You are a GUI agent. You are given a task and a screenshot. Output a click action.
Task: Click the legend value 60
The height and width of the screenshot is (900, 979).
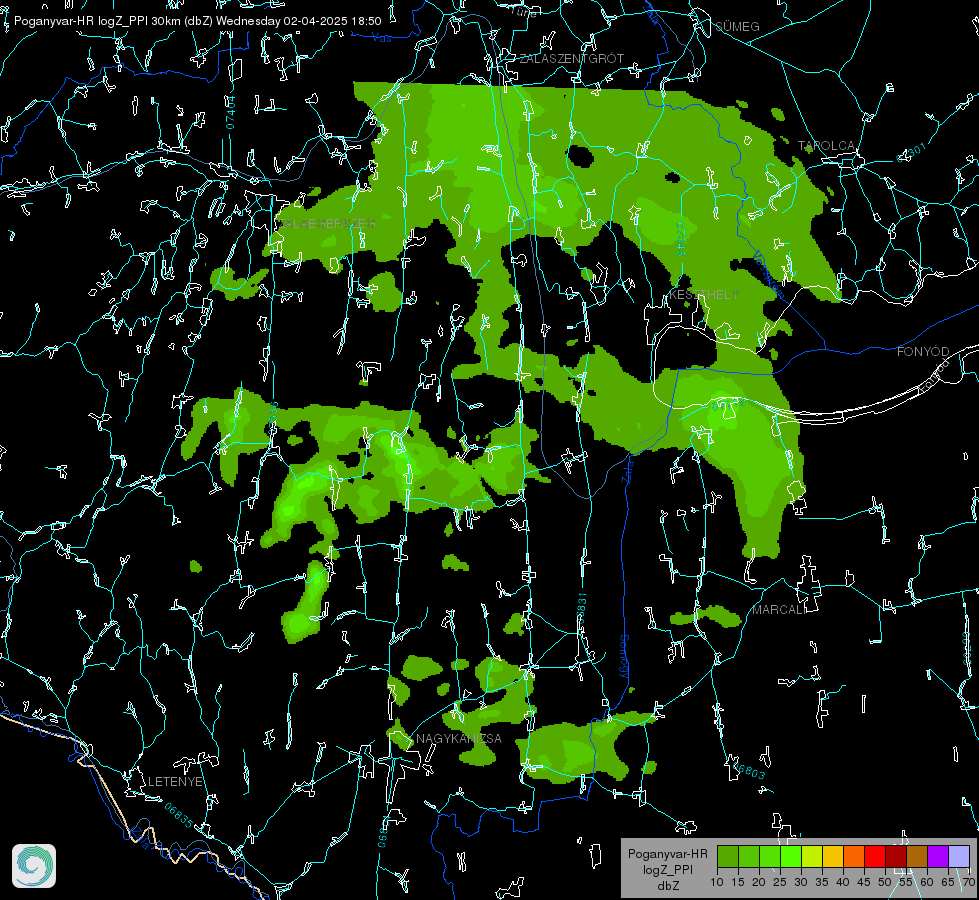927,882
